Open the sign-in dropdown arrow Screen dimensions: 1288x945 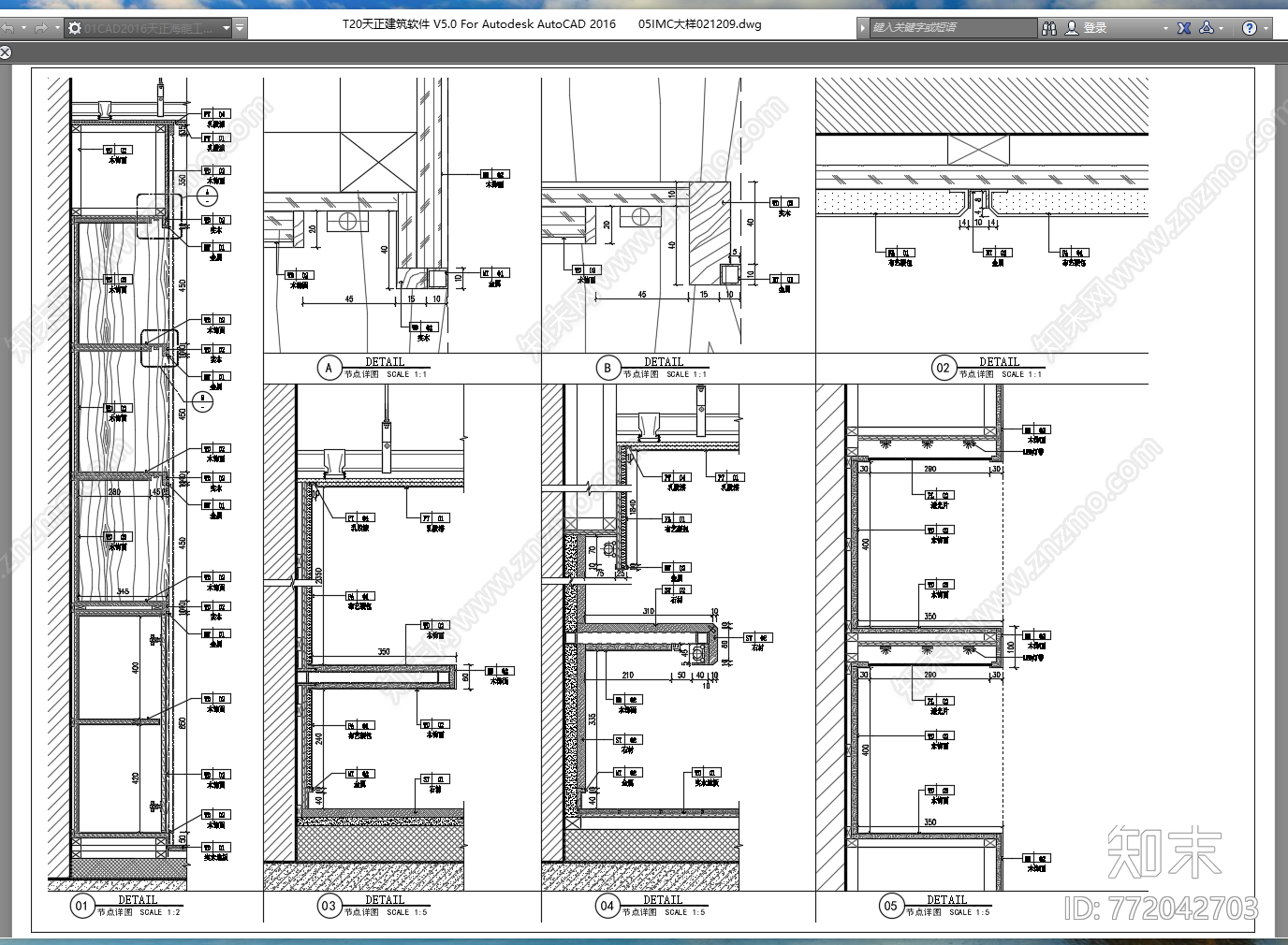tap(1165, 29)
